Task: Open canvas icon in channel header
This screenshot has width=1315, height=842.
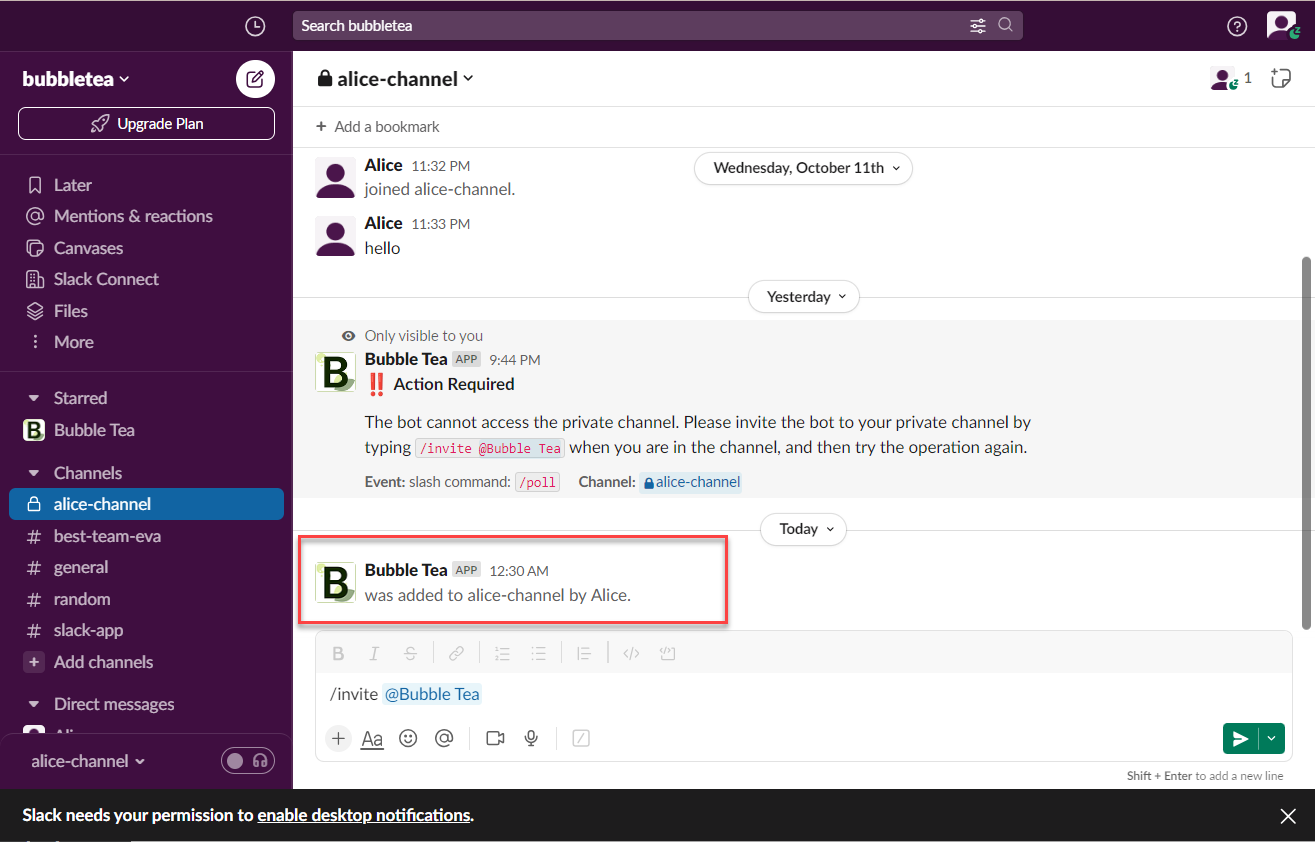Action: point(1281,79)
